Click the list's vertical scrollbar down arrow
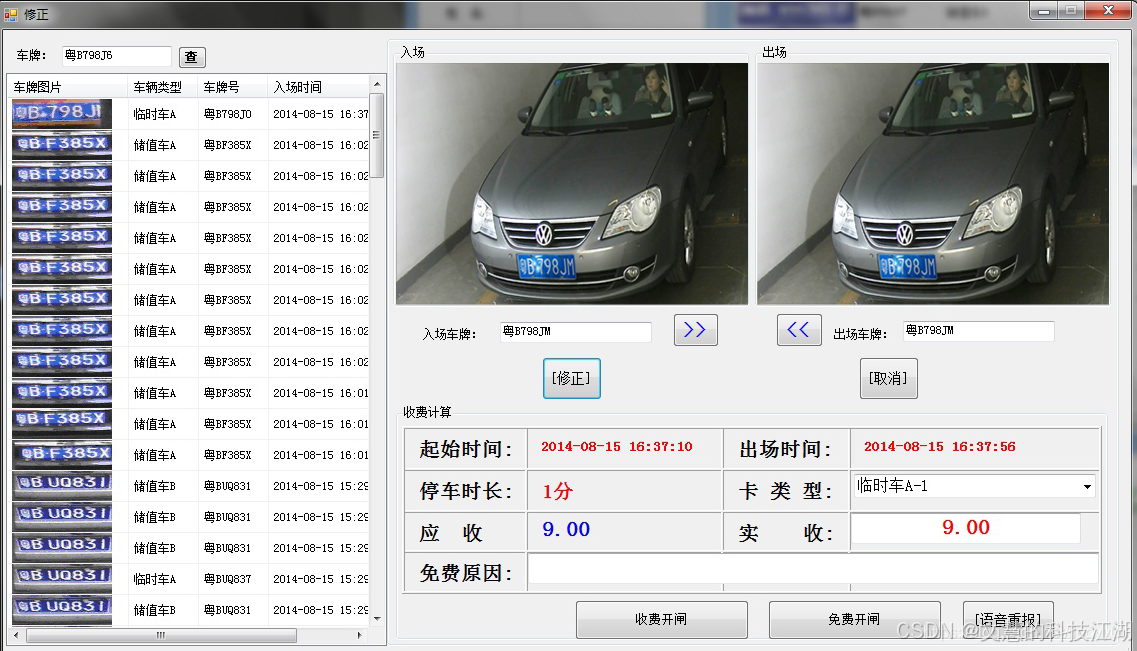 [377, 618]
